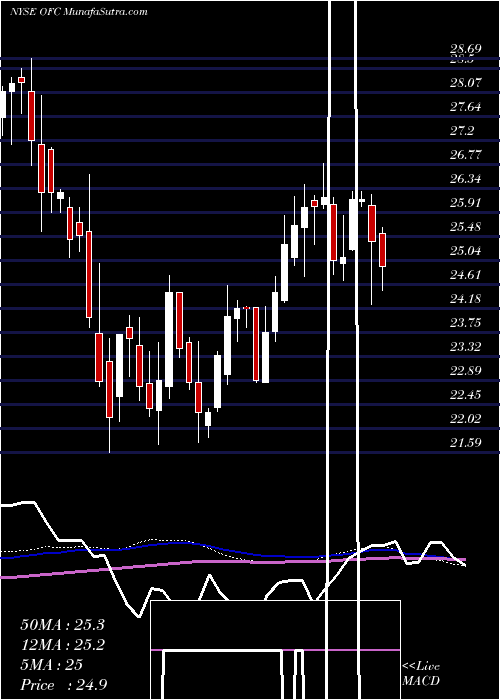500x700 pixels.
Task: Click the 22.02 price level label
Action: coord(466,418)
